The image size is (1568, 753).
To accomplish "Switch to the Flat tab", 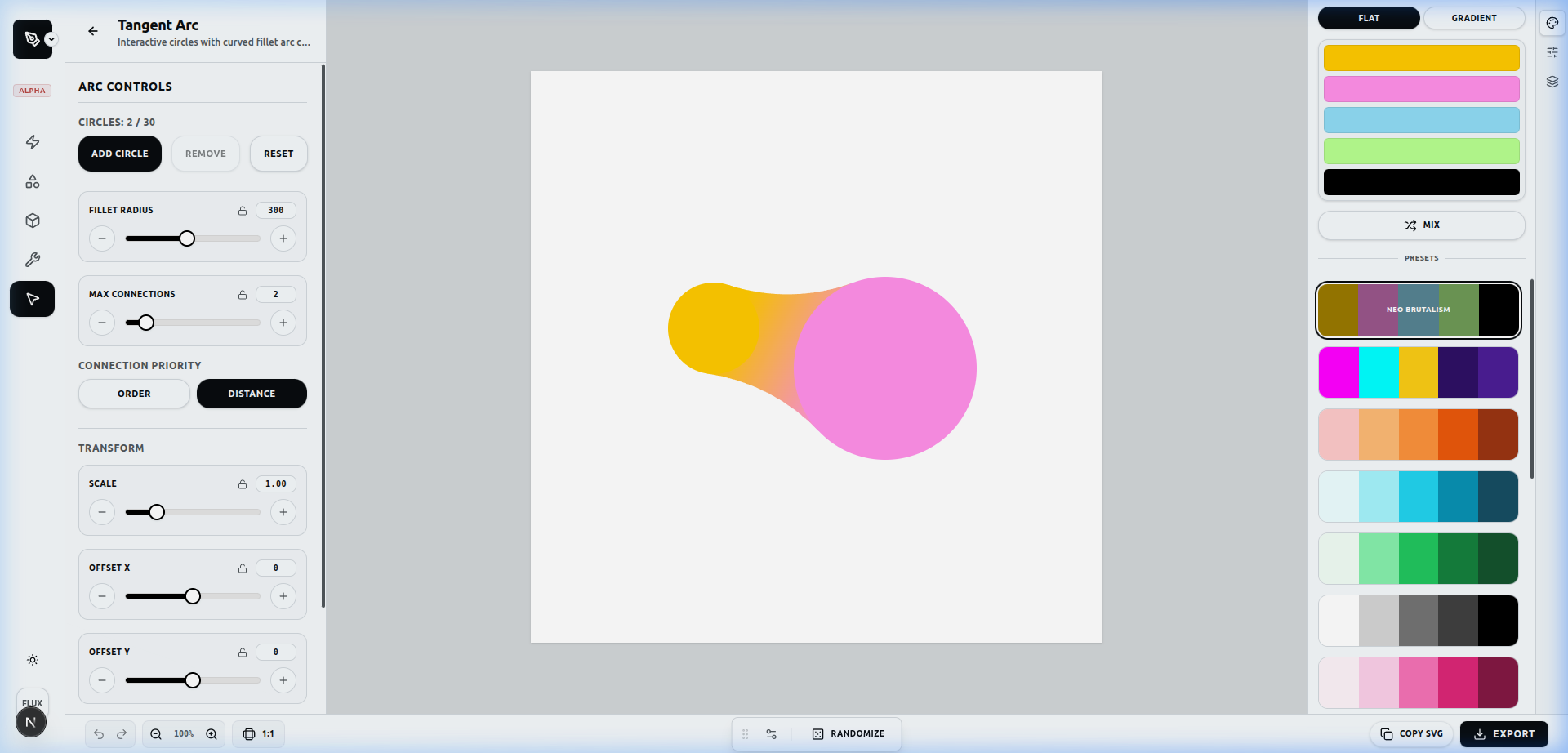I will tap(1369, 18).
